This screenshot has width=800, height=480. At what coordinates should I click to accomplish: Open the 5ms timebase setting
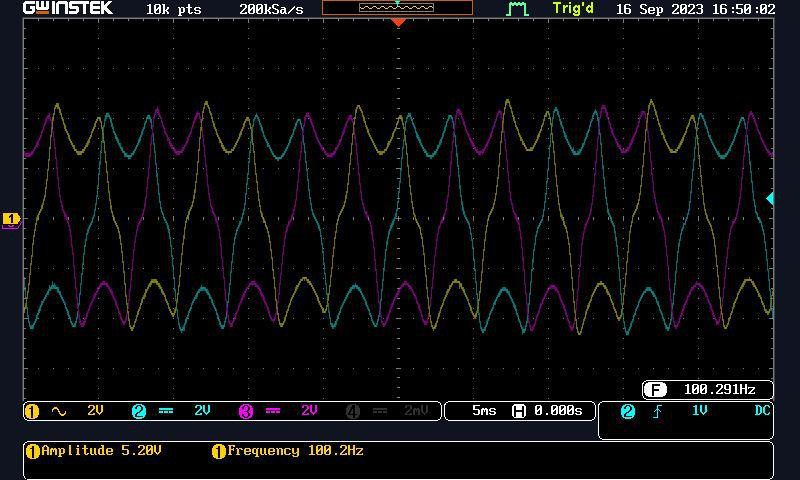click(x=483, y=411)
